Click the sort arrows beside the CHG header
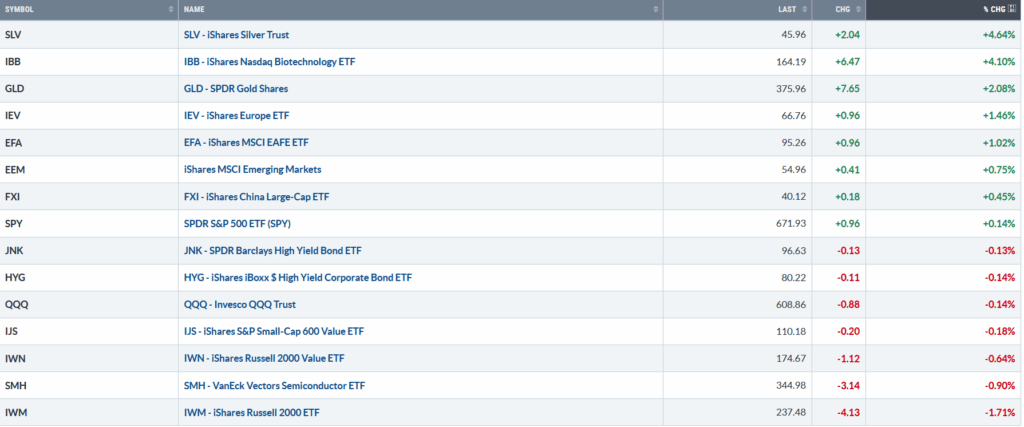 point(857,9)
